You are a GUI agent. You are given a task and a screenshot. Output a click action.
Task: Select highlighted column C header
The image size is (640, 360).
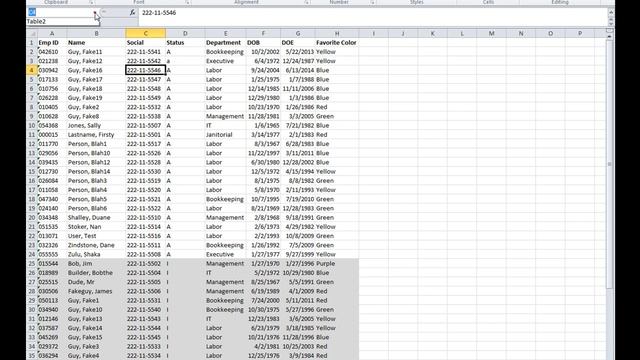tap(145, 33)
